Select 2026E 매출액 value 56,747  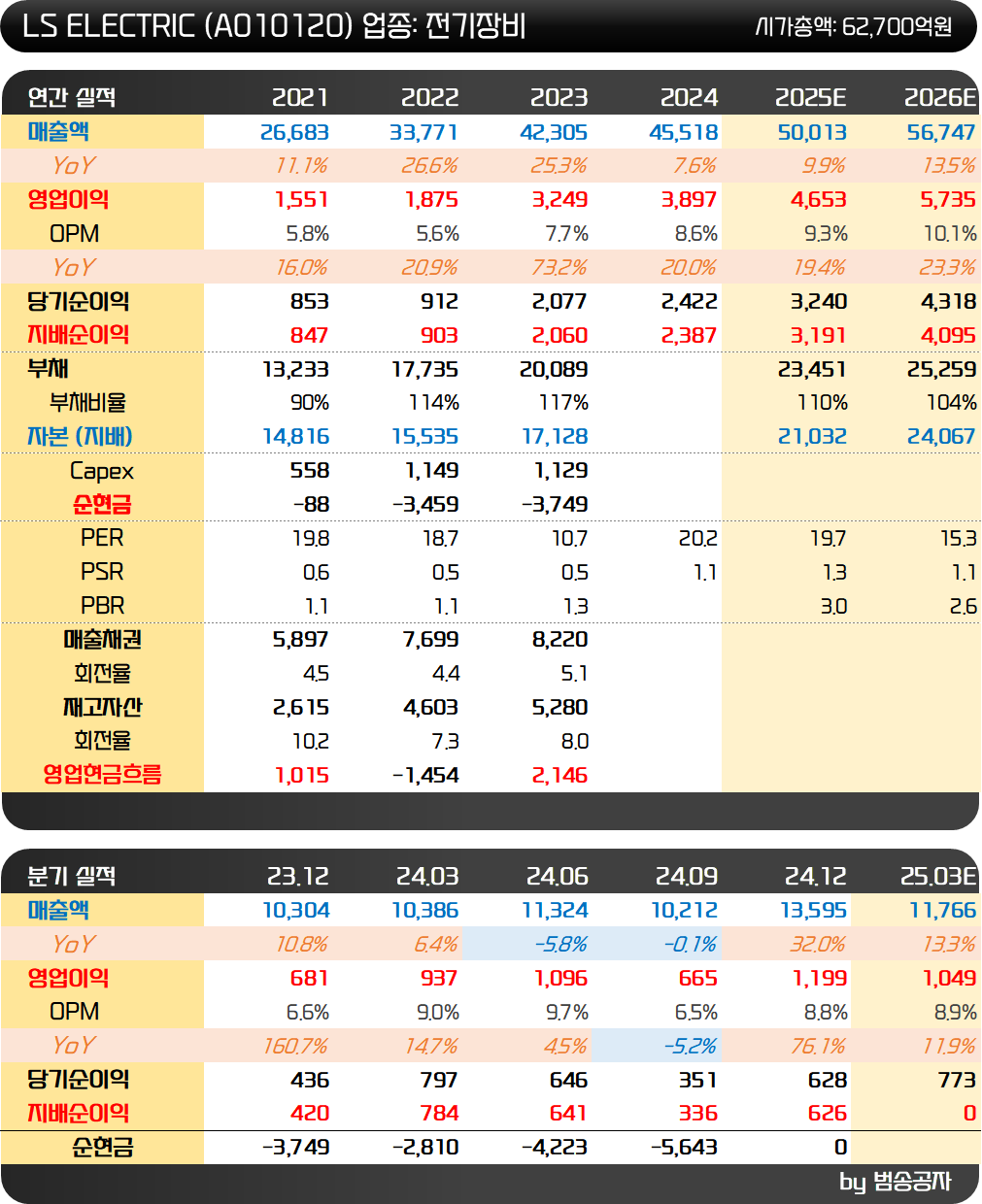coord(941,132)
